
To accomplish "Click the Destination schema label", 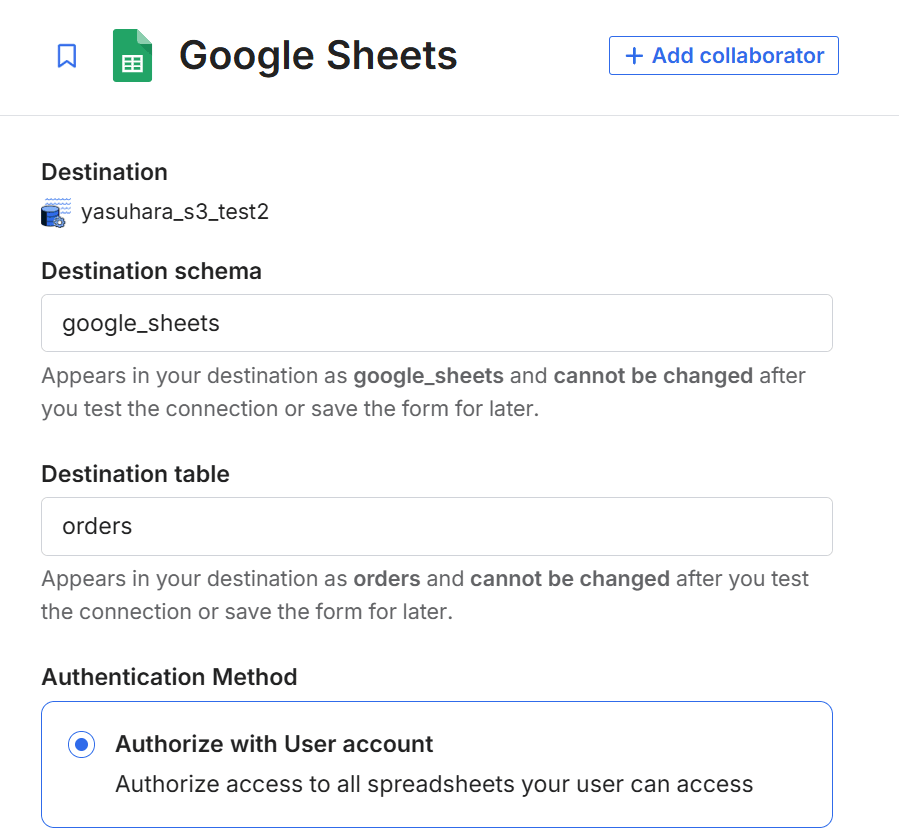I will pyautogui.click(x=151, y=271).
